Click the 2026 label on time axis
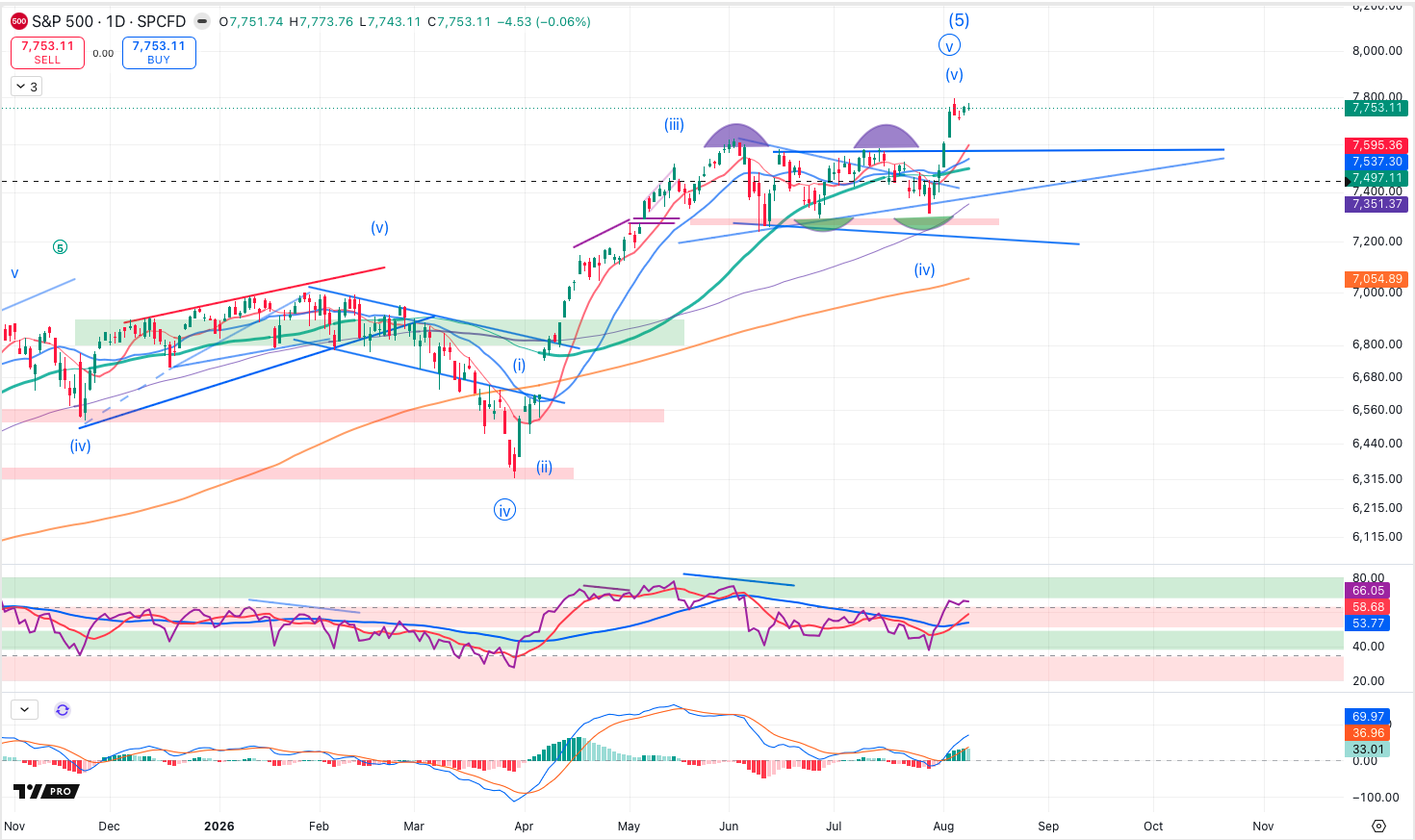Viewport: 1415px width, 840px height. 219,826
